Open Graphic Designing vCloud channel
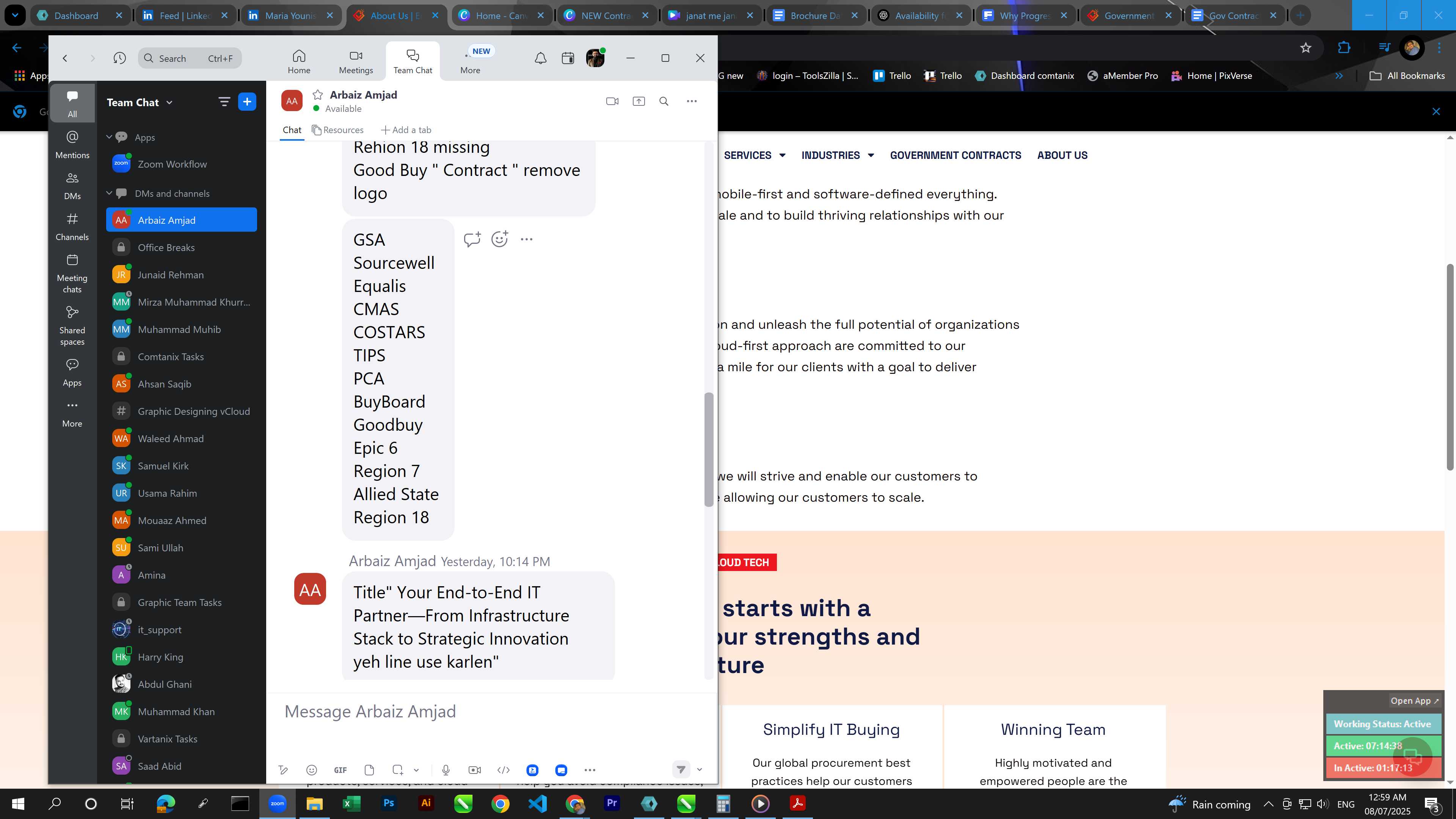Viewport: 1456px width, 819px height. (x=182, y=411)
